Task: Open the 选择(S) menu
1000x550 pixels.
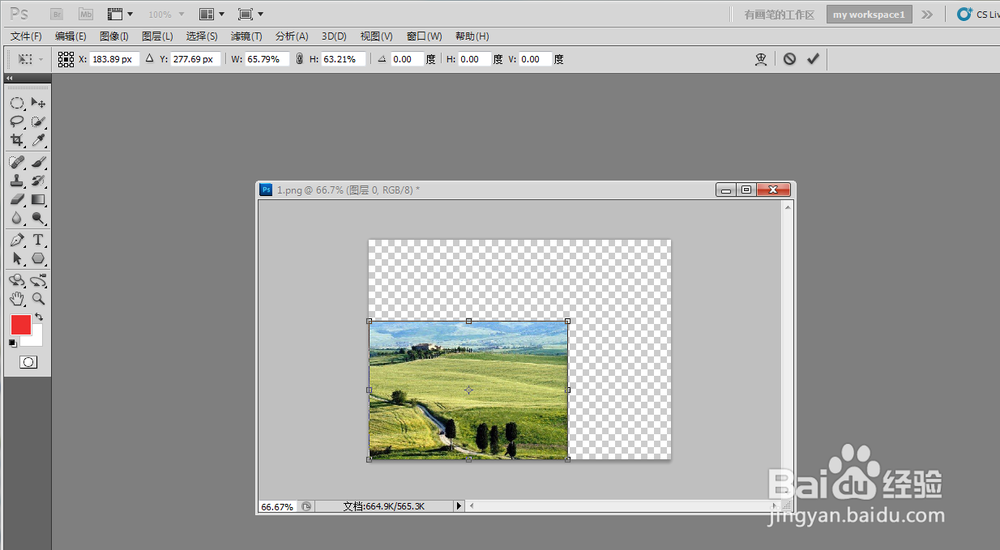Action: [202, 36]
